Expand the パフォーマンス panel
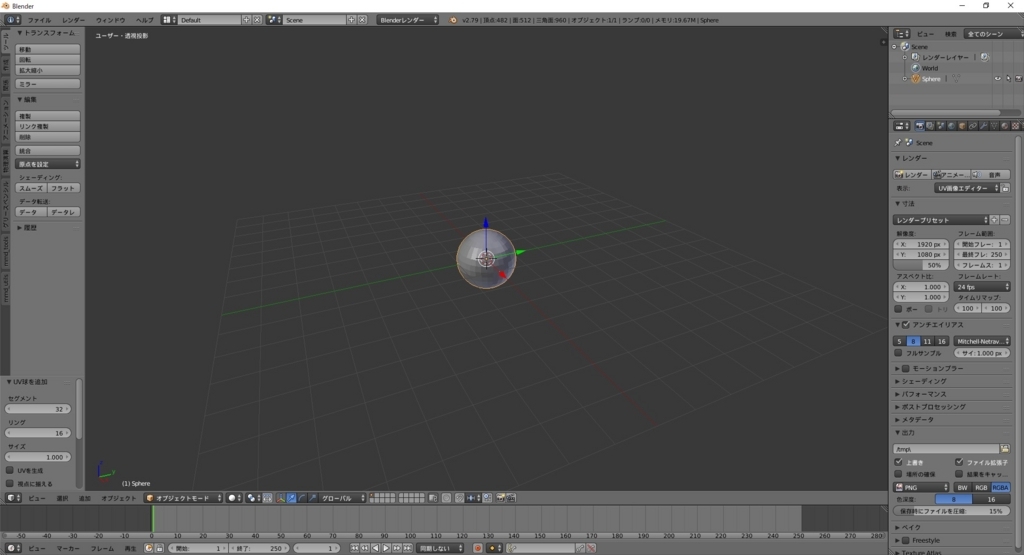 point(923,394)
